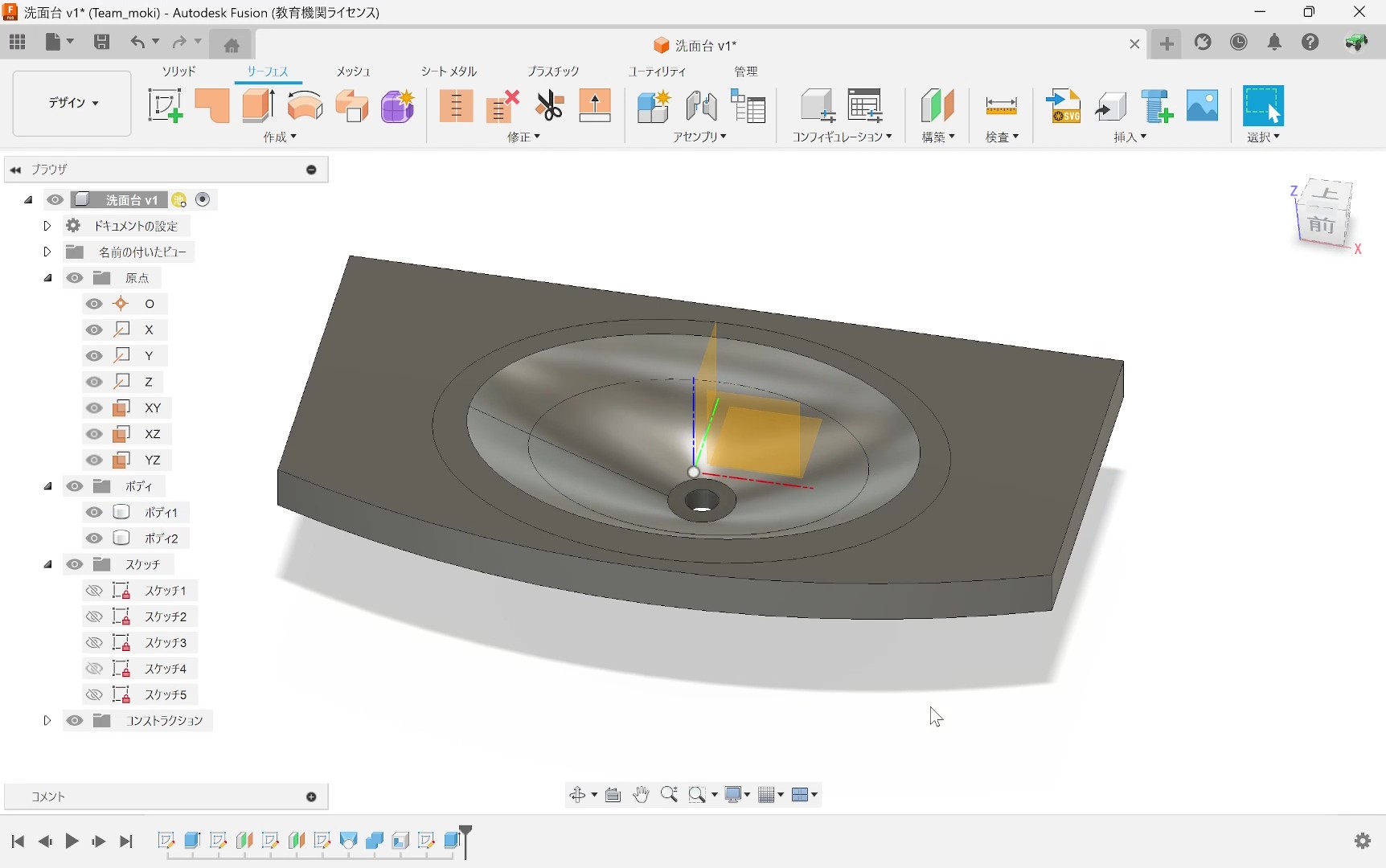The height and width of the screenshot is (868, 1386).
Task: Hide the origin point O
Action: pyautogui.click(x=94, y=304)
